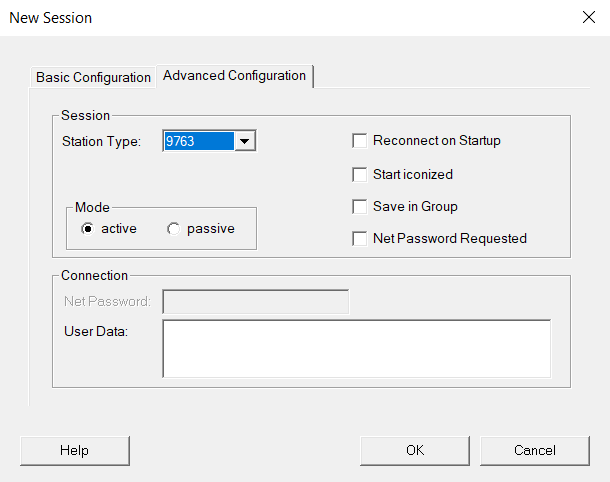610x482 pixels.
Task: Enable Net Password Requested checkbox
Action: (x=359, y=238)
